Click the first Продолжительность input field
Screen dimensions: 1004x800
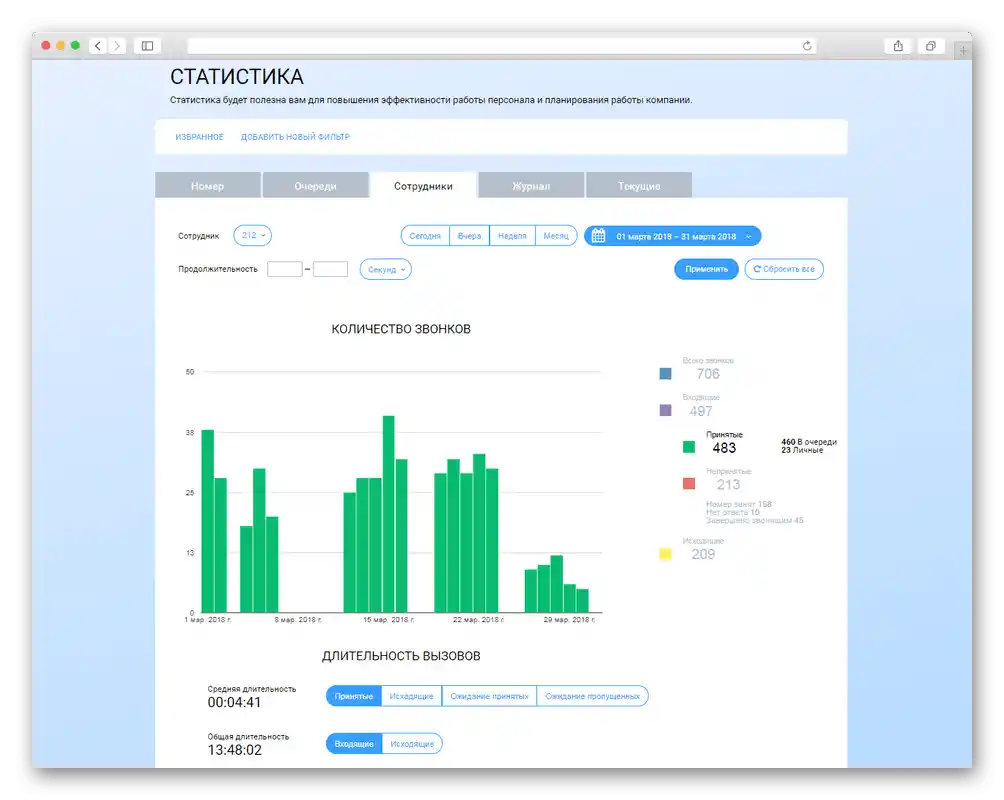pos(283,269)
